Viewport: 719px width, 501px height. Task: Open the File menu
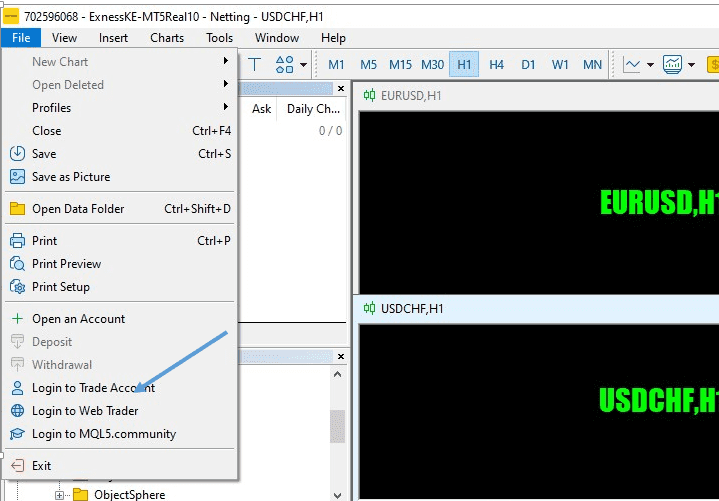pos(21,38)
